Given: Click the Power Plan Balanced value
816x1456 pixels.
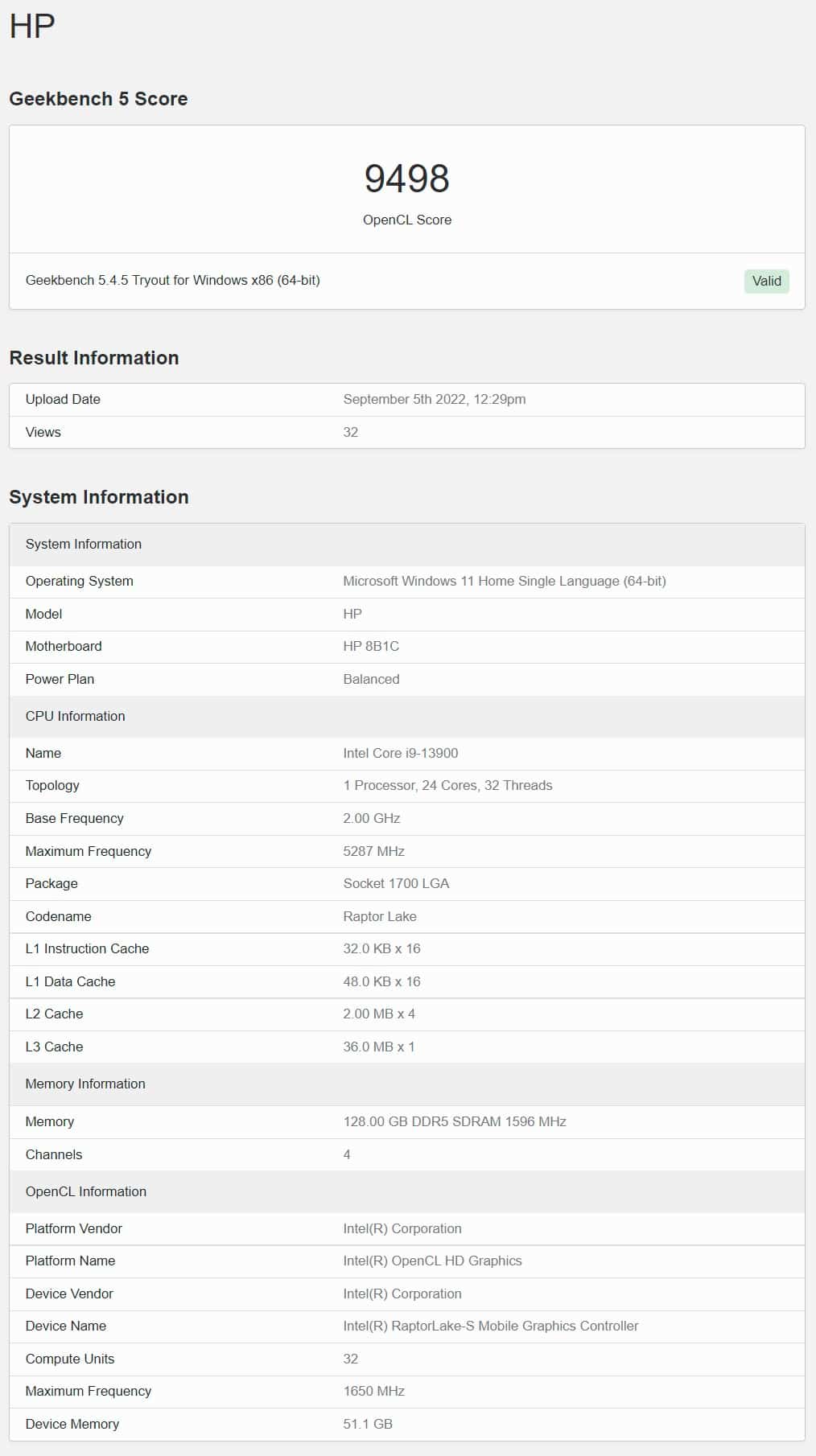Looking at the screenshot, I should tap(371, 679).
